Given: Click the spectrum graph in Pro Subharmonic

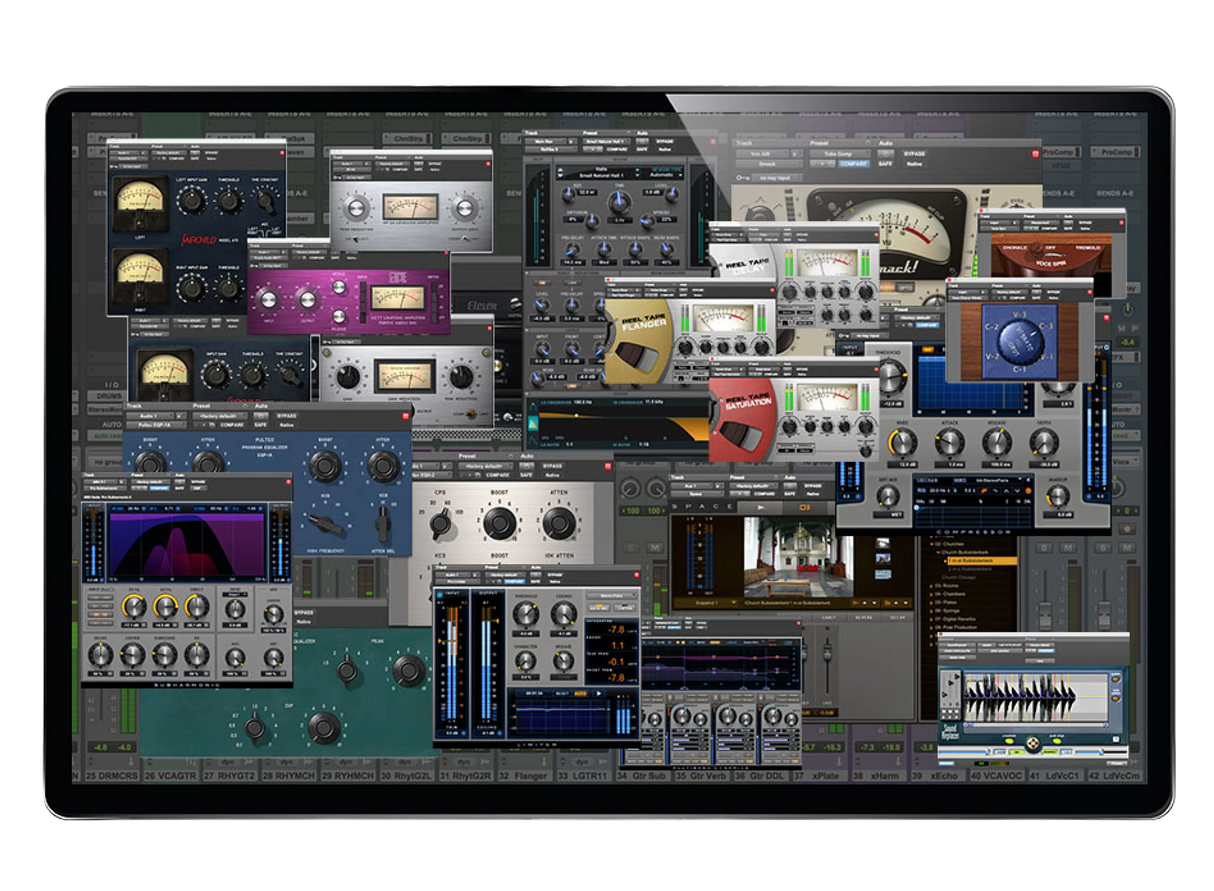Looking at the screenshot, I should pyautogui.click(x=186, y=546).
